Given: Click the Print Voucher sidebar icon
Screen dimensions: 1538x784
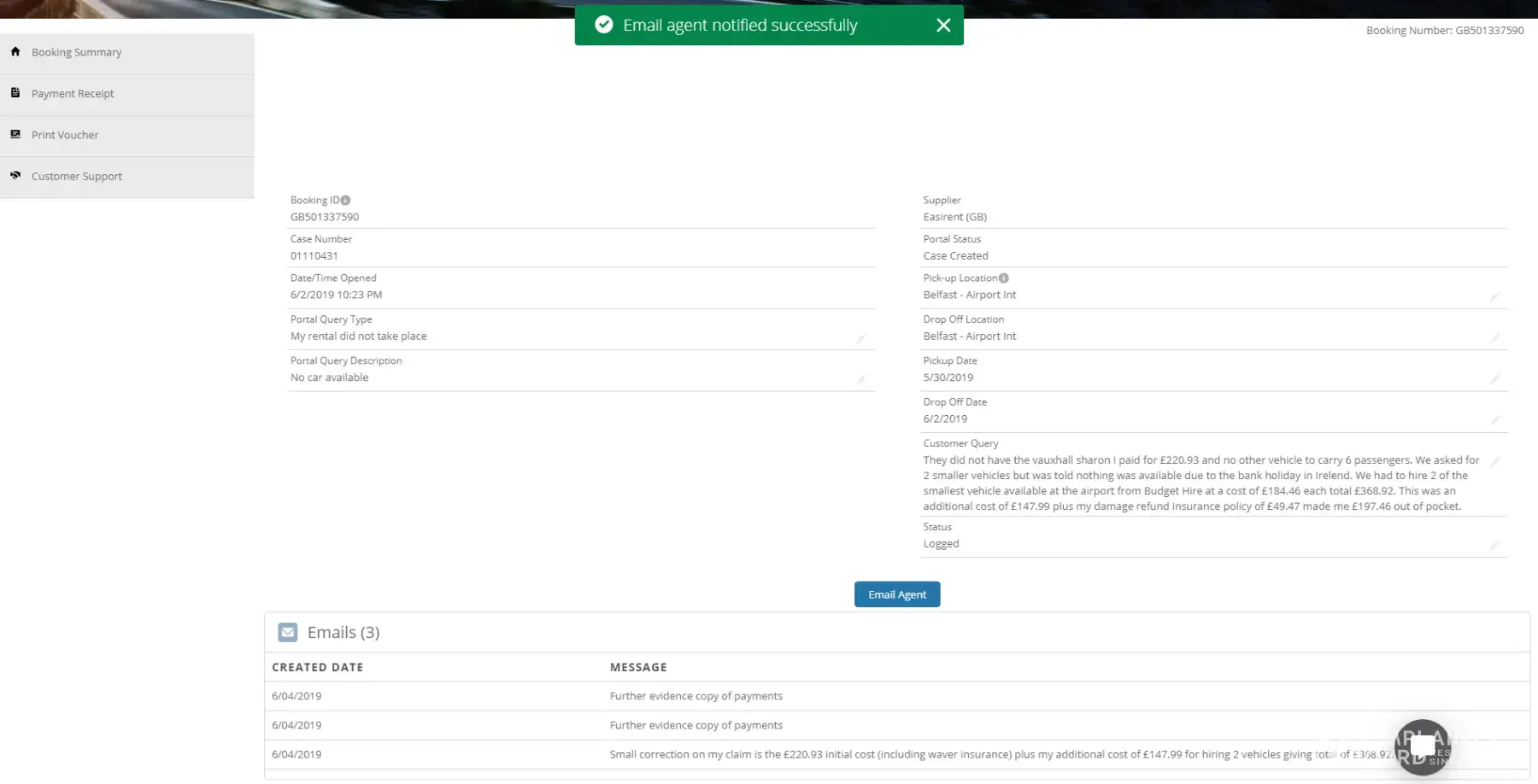Looking at the screenshot, I should 15,135.
